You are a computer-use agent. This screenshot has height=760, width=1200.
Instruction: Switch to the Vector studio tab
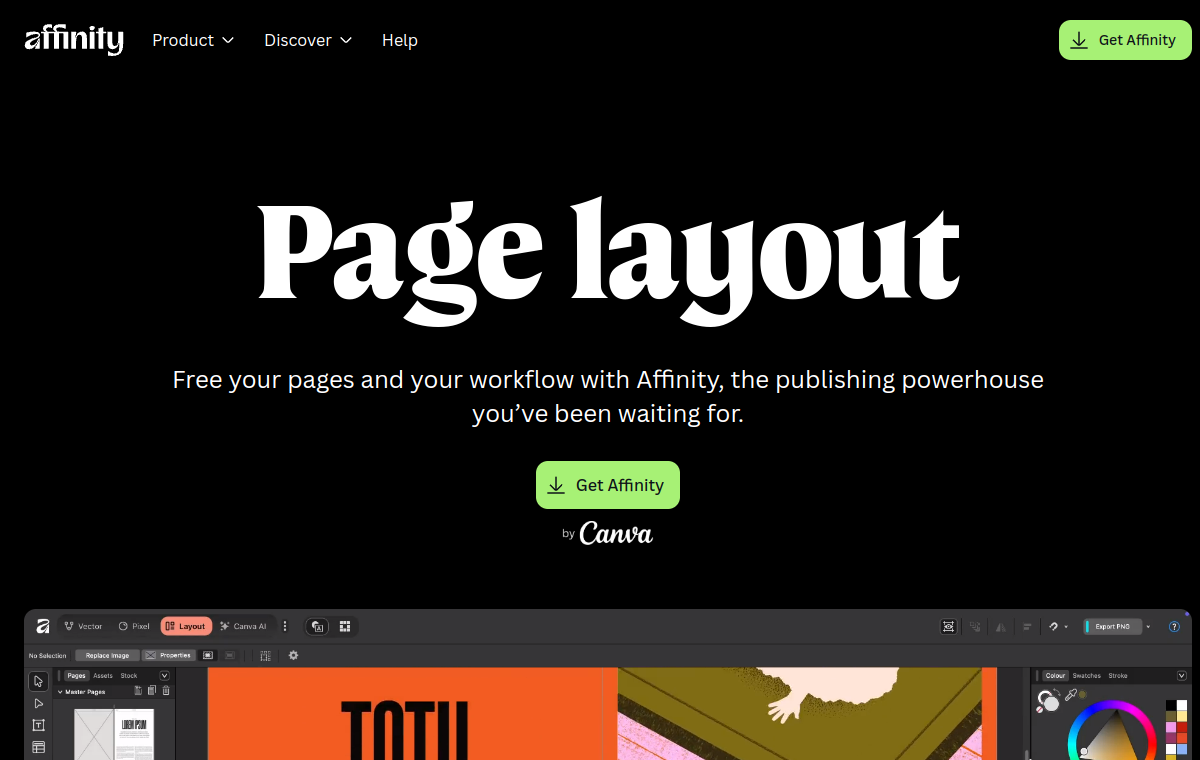pos(83,626)
